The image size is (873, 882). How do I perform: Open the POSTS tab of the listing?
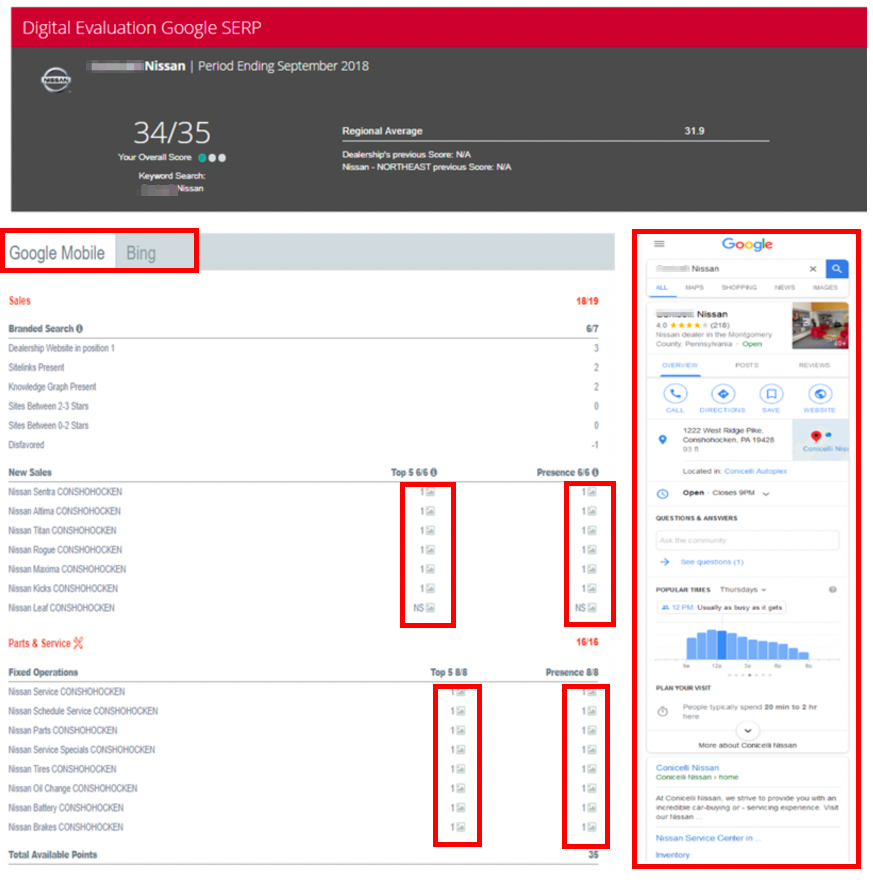pos(747,365)
